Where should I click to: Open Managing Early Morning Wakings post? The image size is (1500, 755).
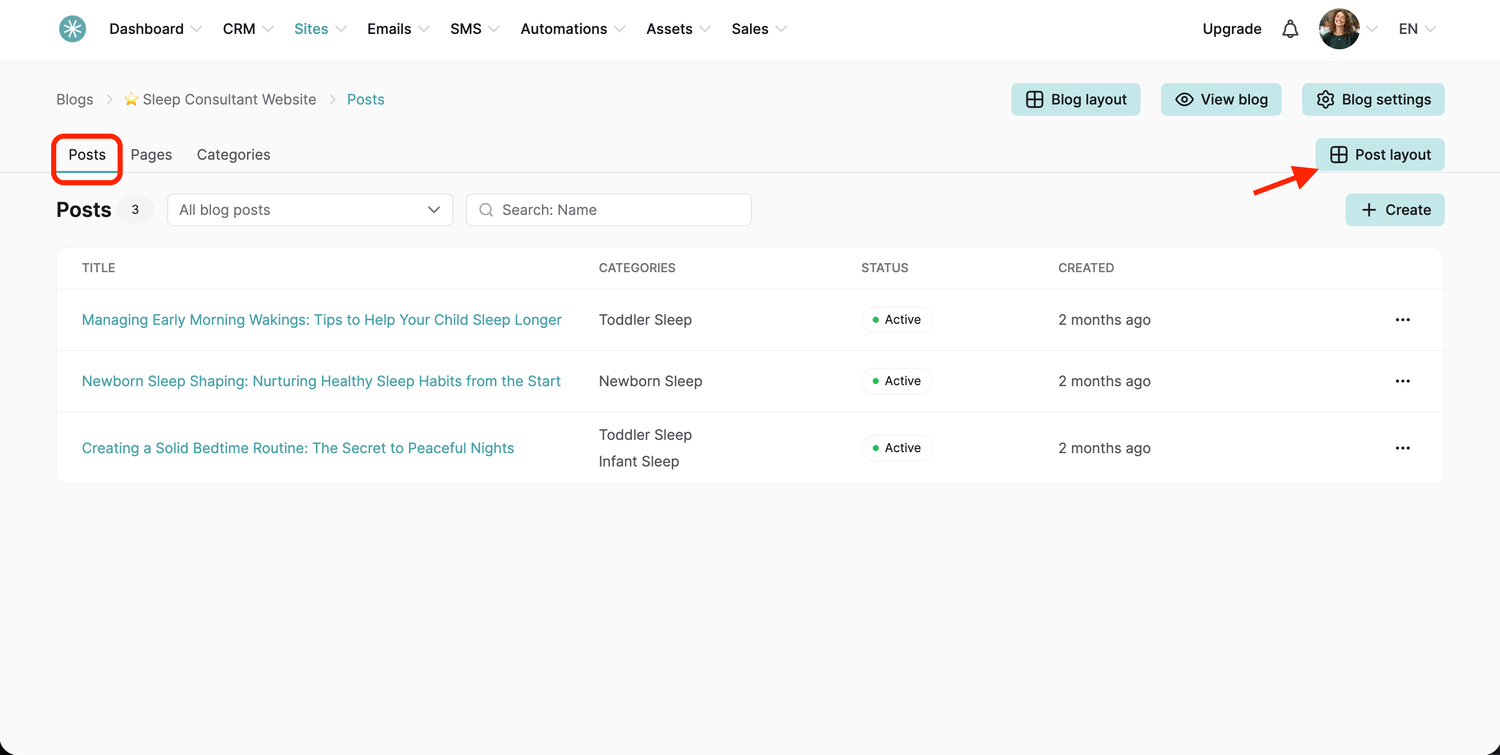(322, 320)
